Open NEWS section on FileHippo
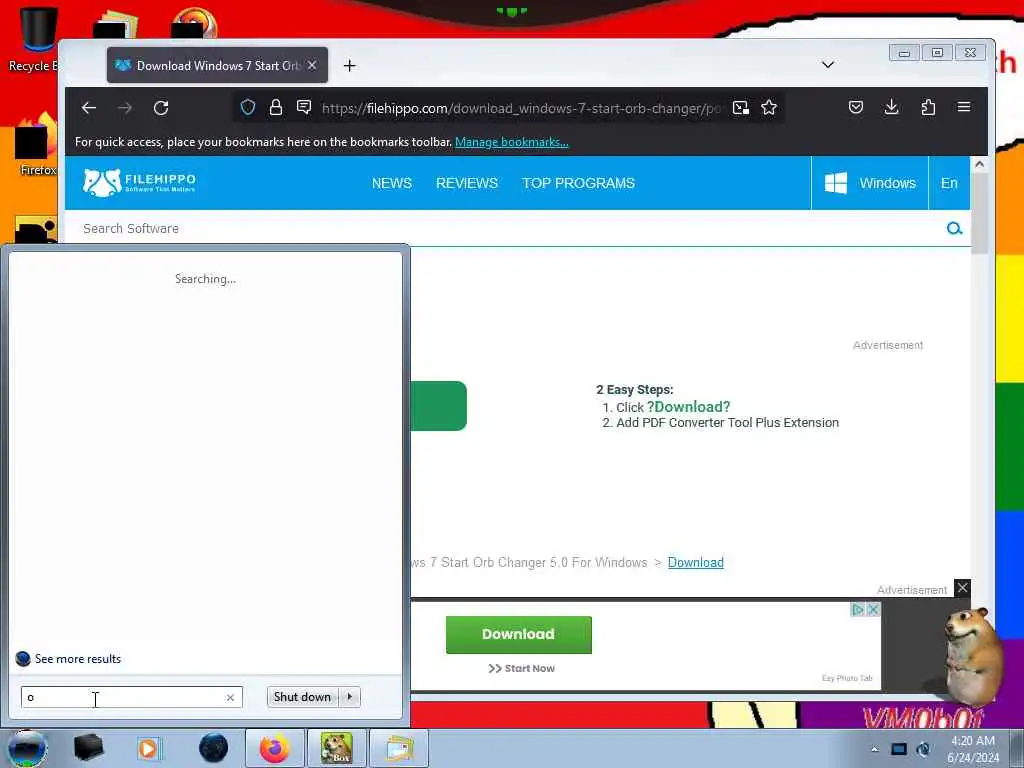The image size is (1024, 768). point(391,184)
